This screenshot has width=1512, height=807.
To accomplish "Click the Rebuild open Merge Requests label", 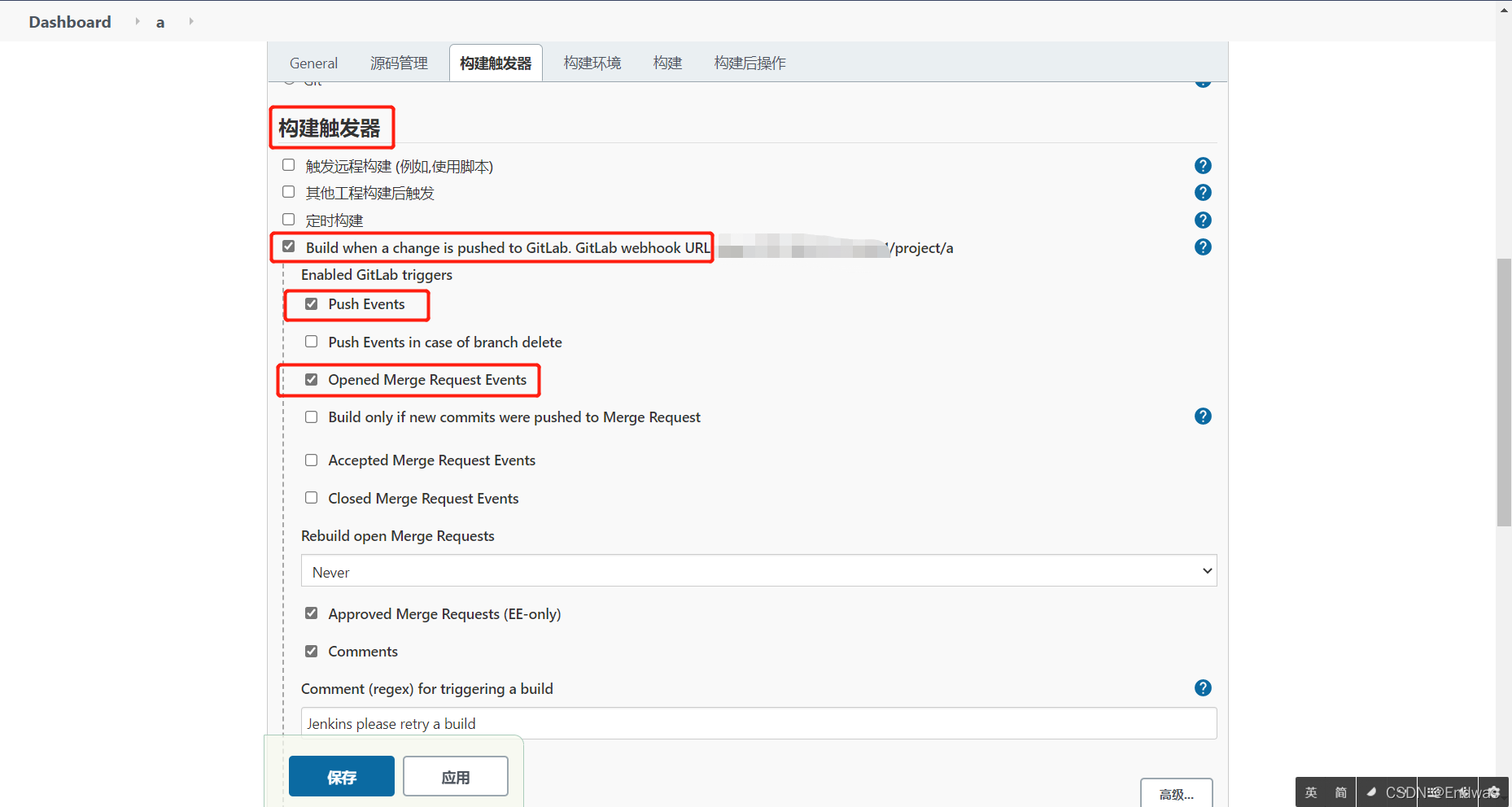I will point(398,536).
